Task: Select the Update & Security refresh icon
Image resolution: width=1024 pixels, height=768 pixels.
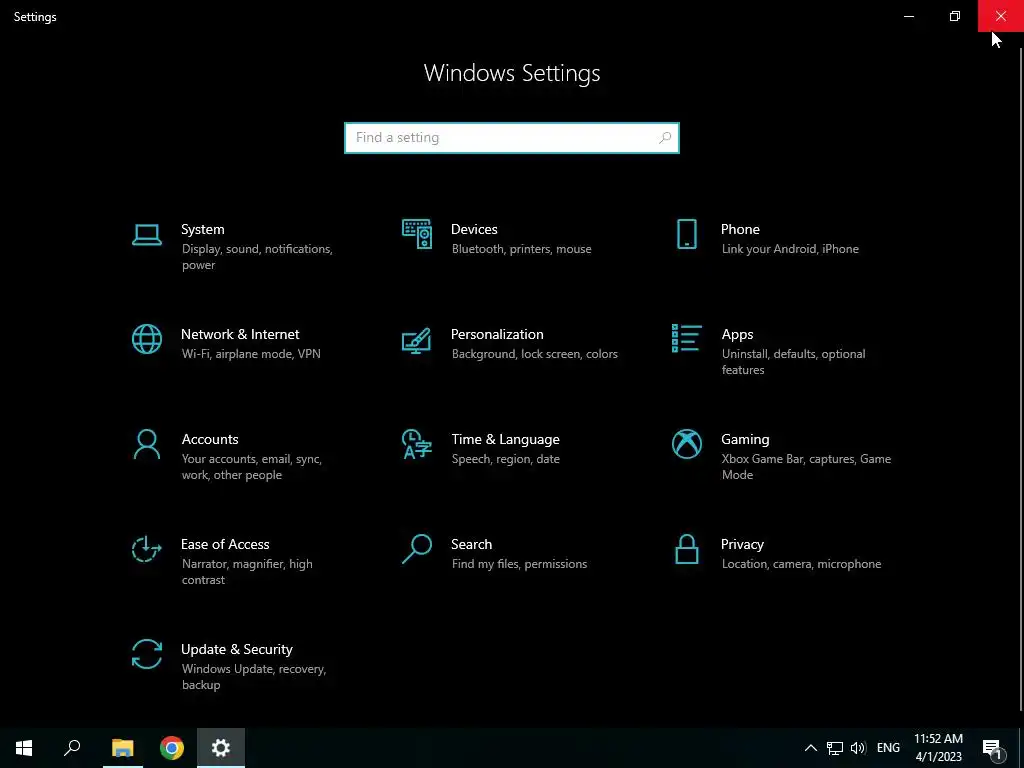Action: [146, 654]
